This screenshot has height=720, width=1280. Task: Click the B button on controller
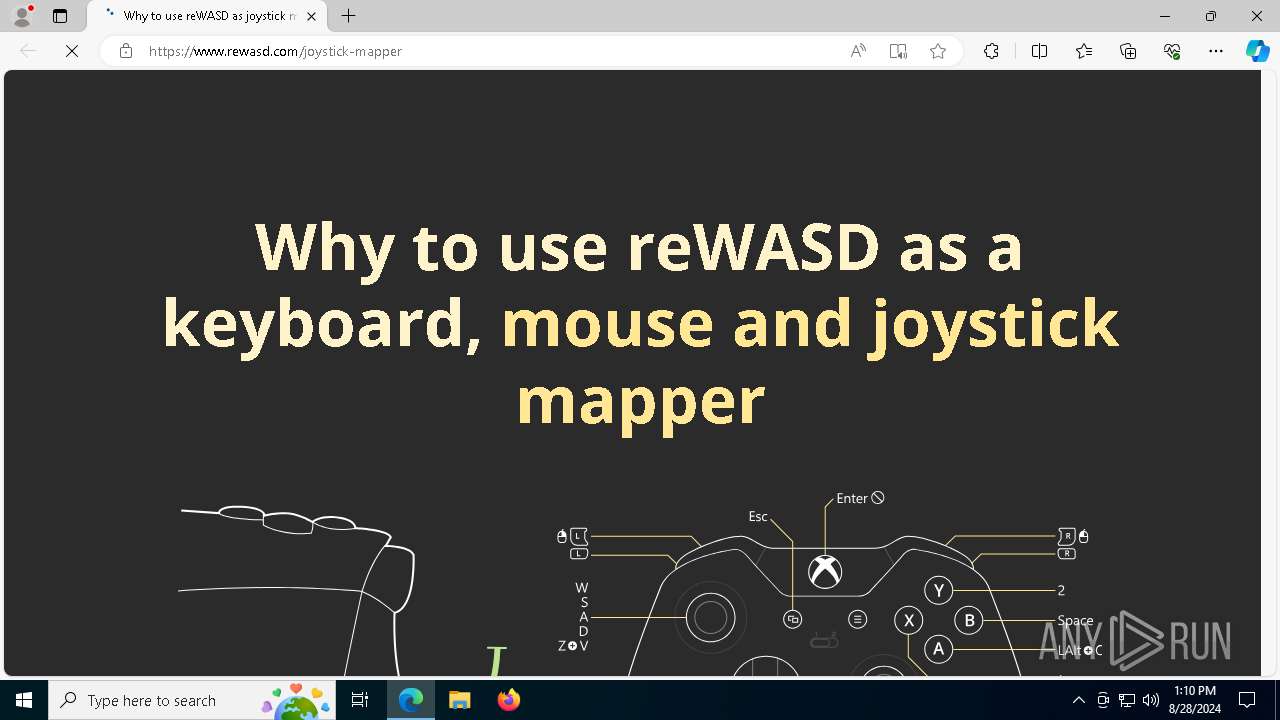point(969,620)
